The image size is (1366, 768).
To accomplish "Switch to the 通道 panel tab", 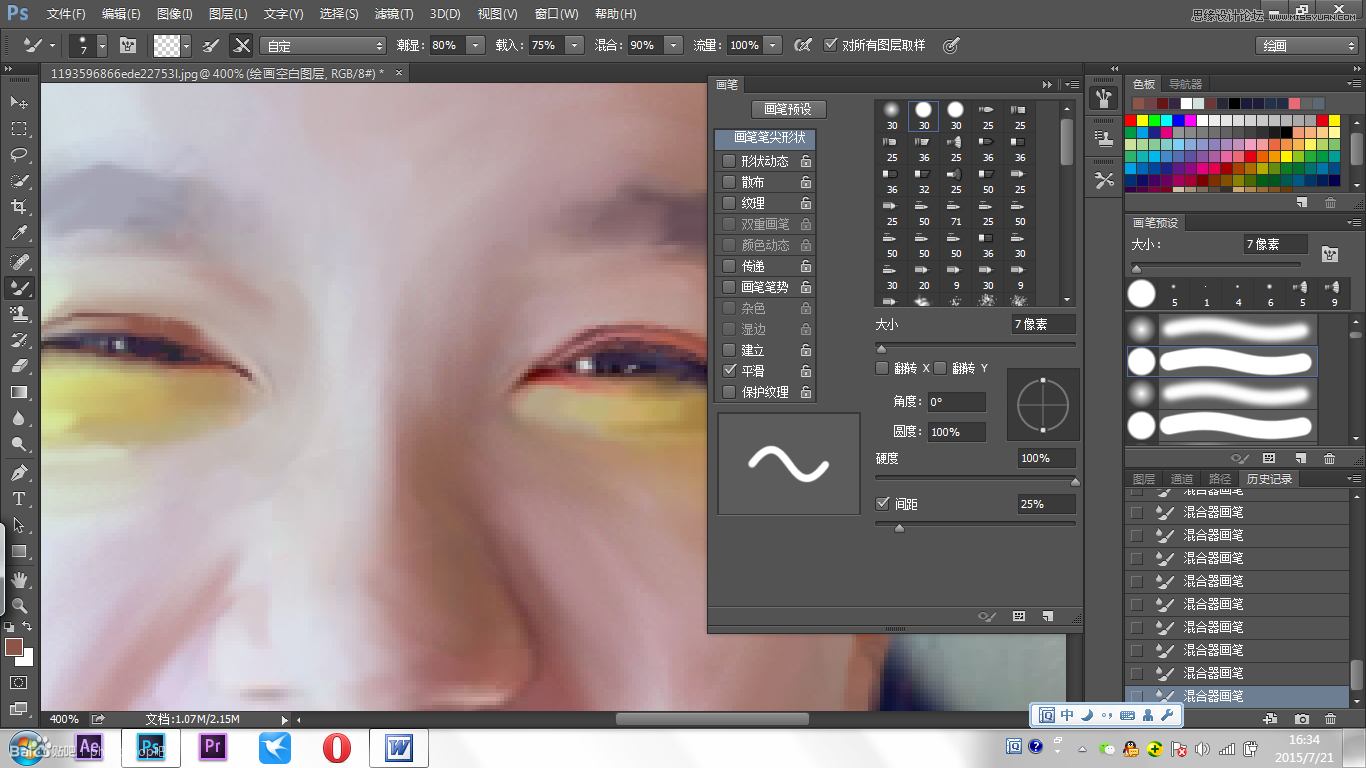I will [1182, 478].
